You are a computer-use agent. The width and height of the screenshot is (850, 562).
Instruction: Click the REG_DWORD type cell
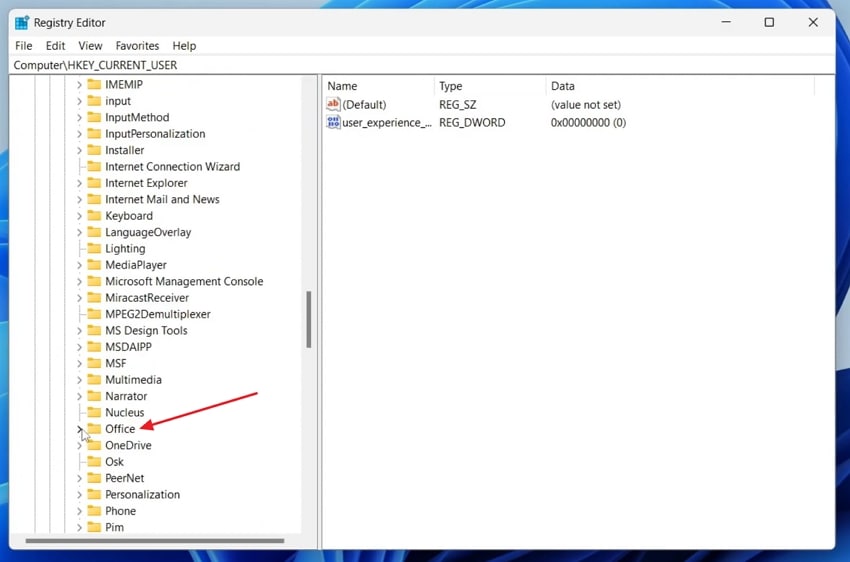coord(472,122)
